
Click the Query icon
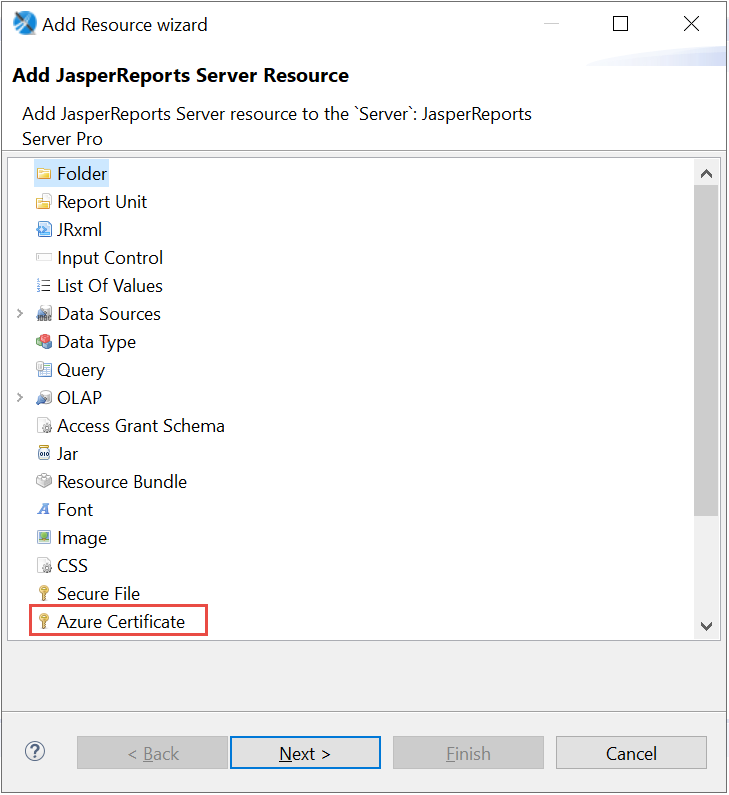pos(44,370)
